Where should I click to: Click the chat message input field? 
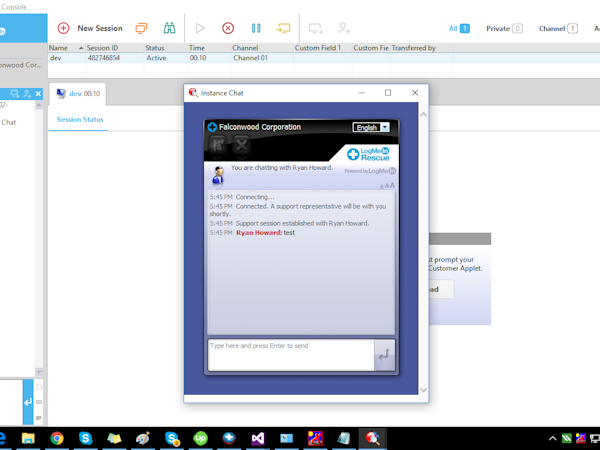[x=291, y=355]
